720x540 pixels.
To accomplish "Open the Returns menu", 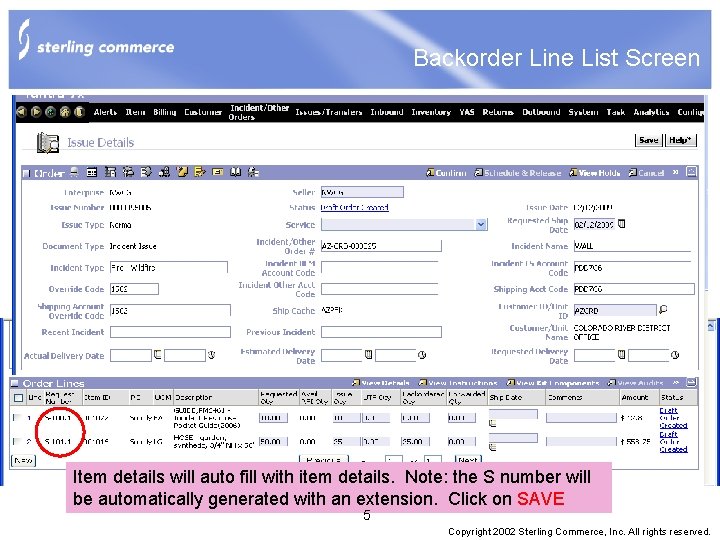I will click(498, 112).
